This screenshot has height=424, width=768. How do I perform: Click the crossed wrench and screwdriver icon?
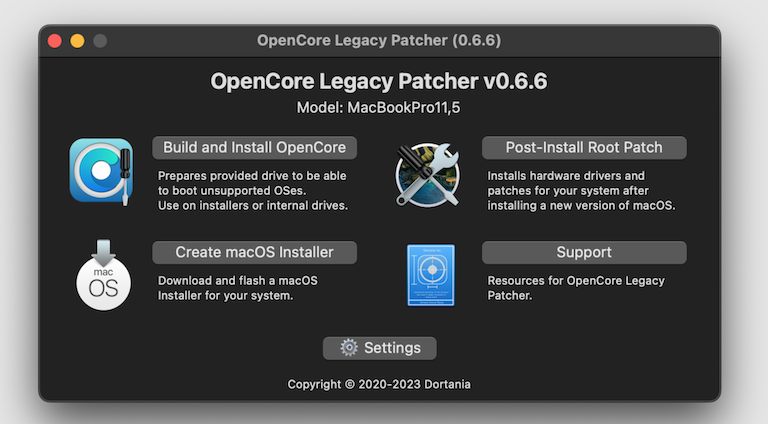click(x=428, y=174)
